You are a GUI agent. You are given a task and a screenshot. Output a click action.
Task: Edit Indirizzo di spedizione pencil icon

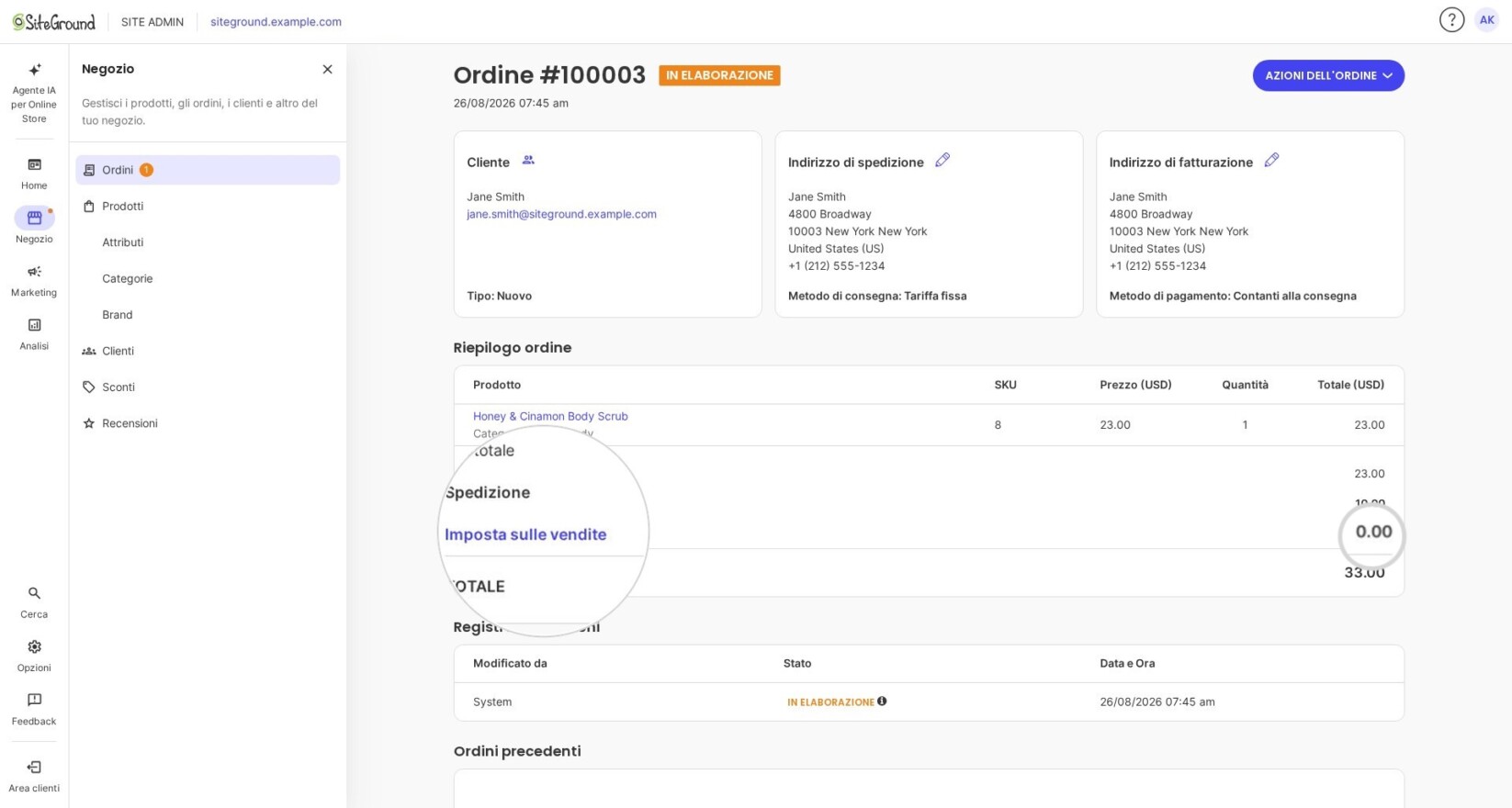pos(942,160)
